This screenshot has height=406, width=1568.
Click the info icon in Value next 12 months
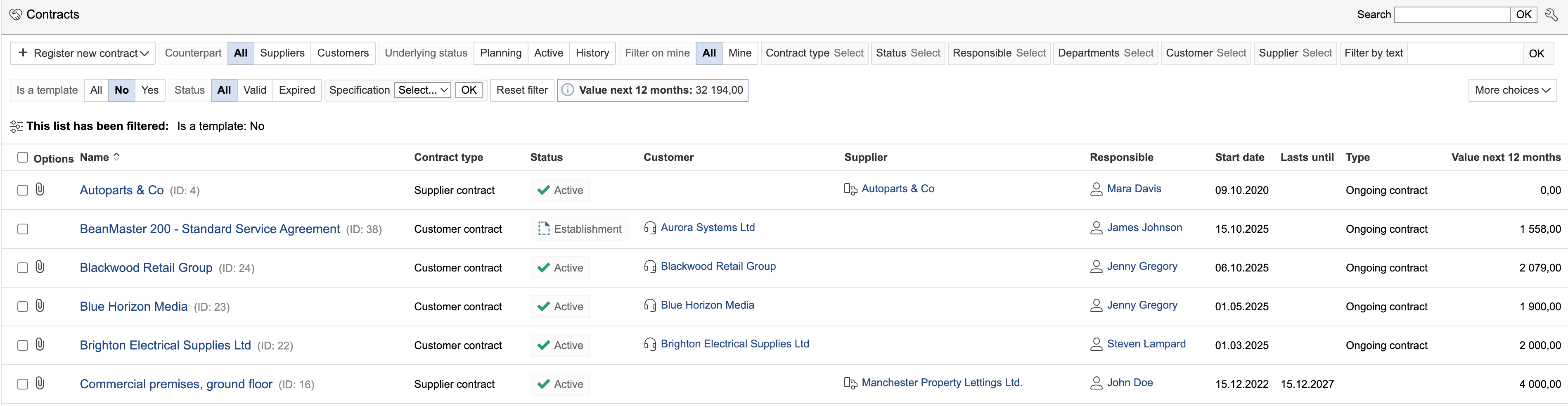click(567, 90)
